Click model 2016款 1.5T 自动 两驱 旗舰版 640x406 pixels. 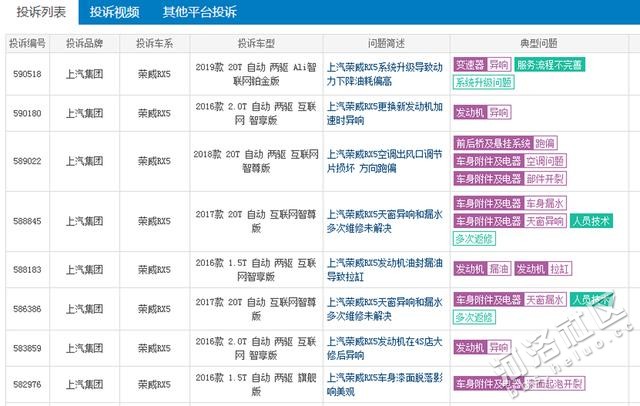[x=256, y=384]
